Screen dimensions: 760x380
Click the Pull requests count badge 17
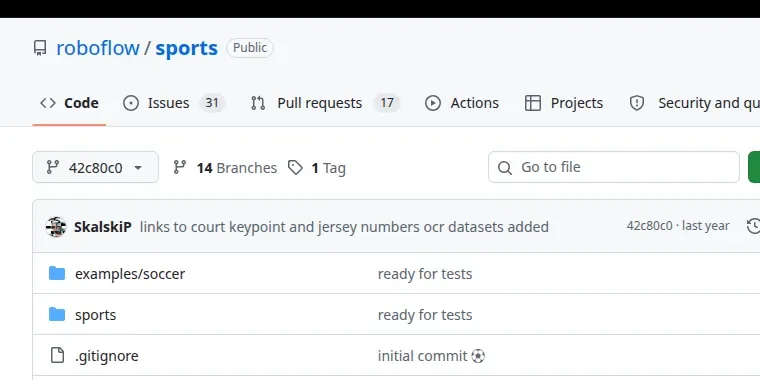386,103
